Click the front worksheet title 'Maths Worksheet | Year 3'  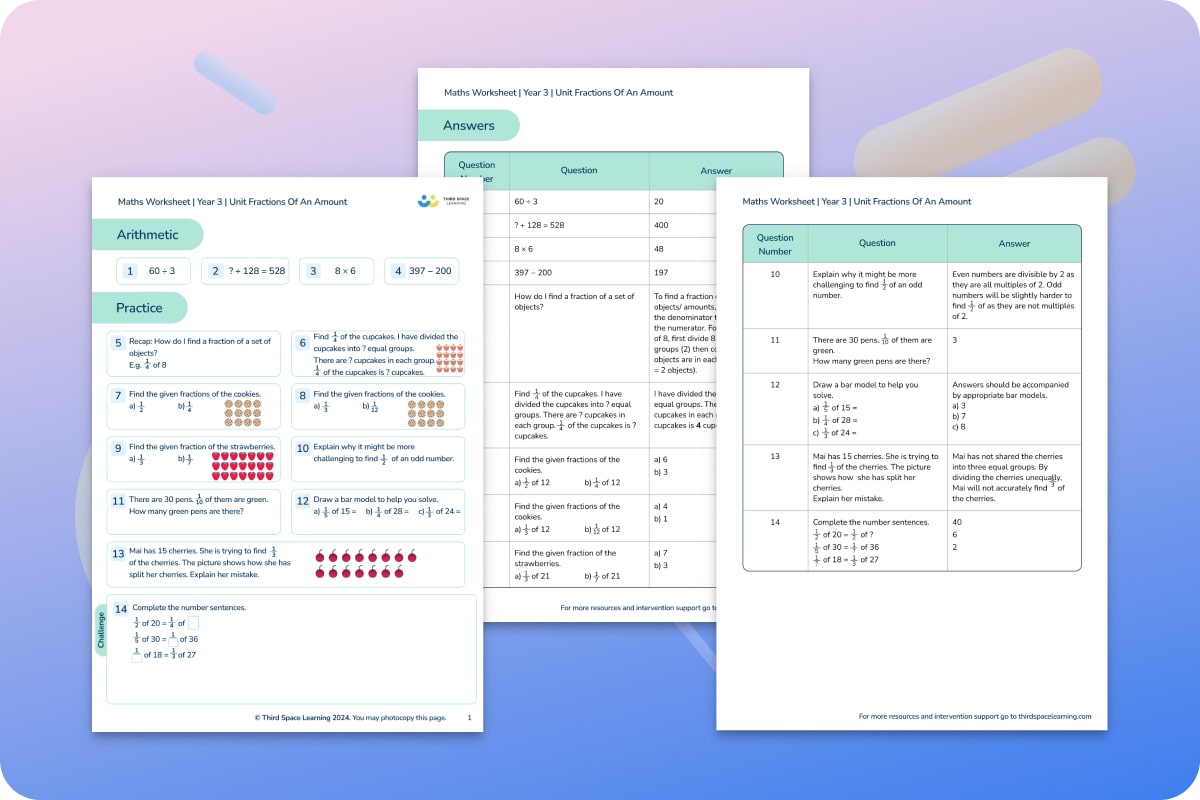(x=232, y=202)
